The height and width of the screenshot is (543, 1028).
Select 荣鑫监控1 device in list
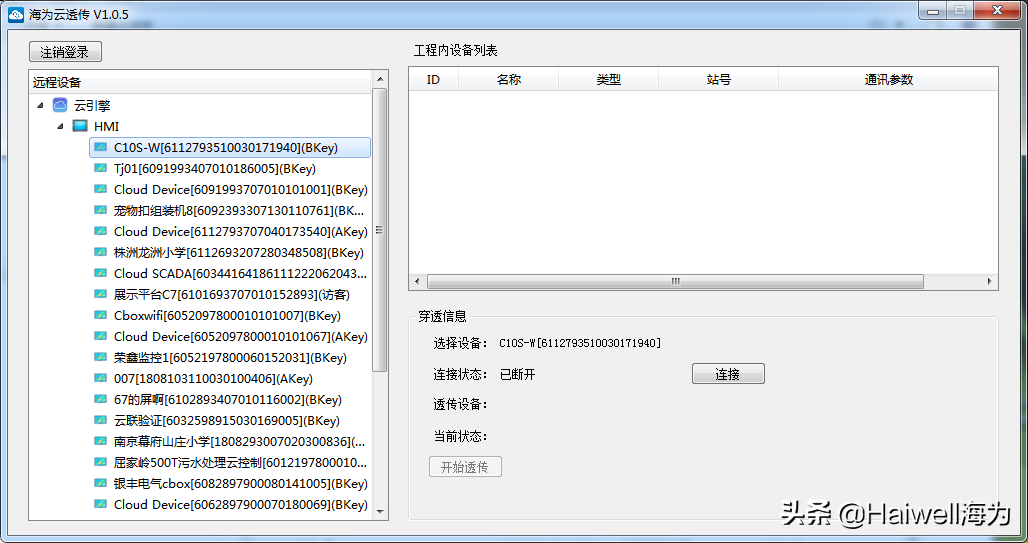coord(230,357)
